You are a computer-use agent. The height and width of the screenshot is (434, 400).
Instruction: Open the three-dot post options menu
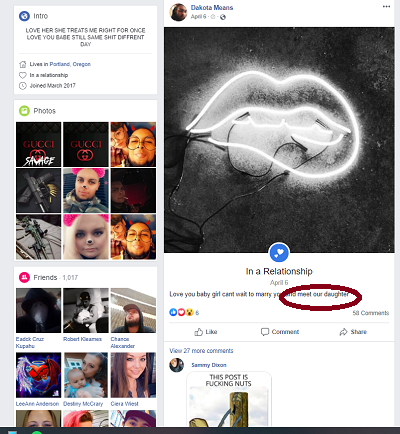(x=386, y=7)
